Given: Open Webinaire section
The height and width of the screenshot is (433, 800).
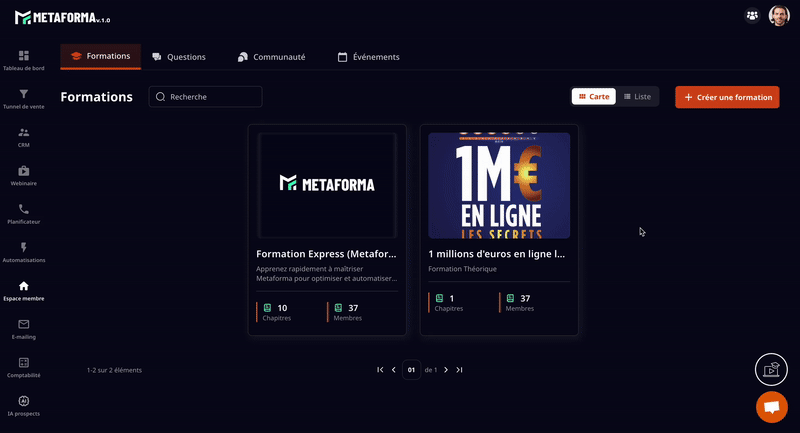Looking at the screenshot, I should [x=24, y=172].
